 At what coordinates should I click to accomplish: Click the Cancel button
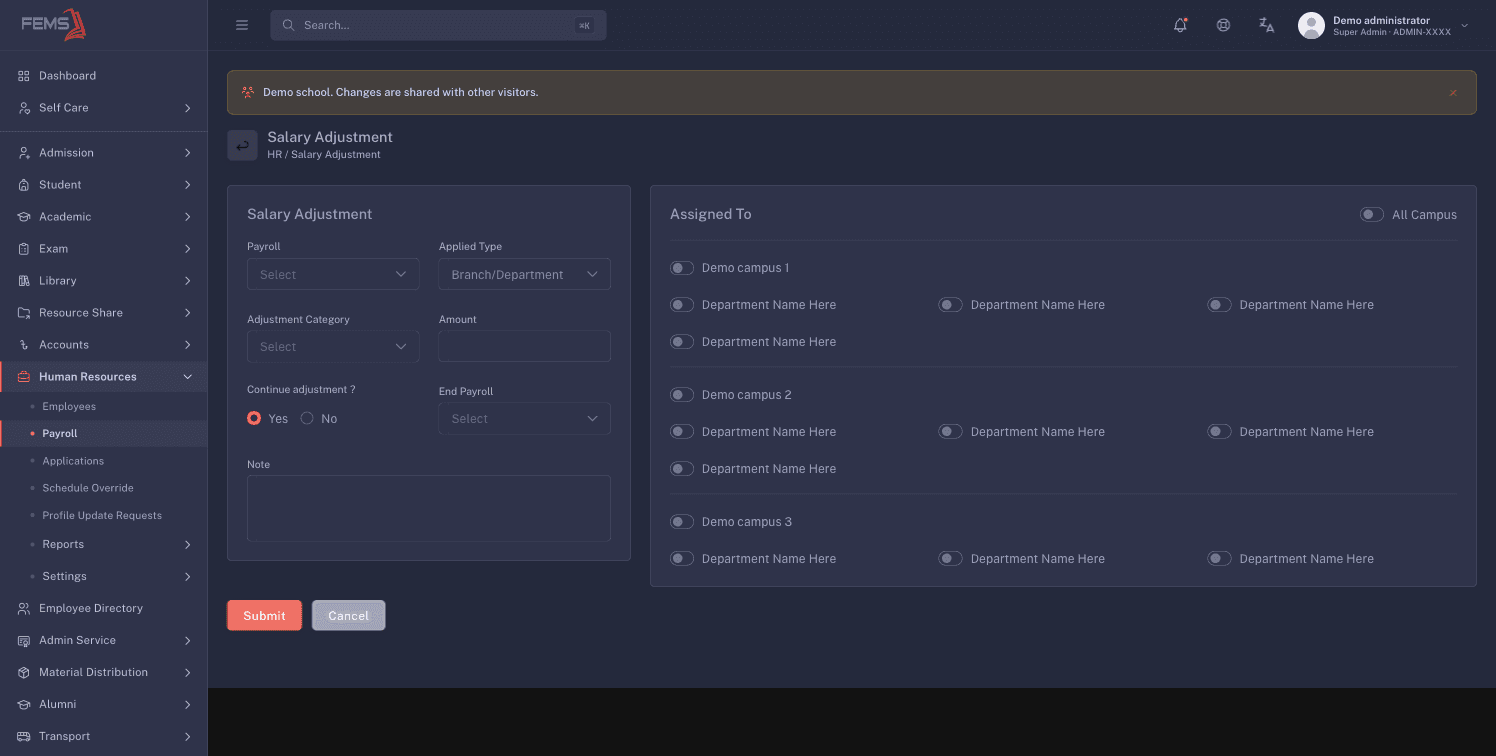tap(348, 615)
